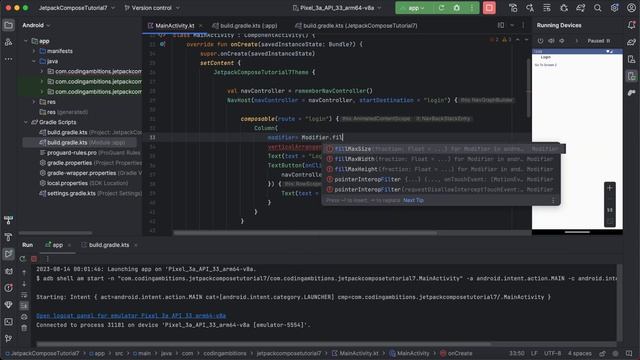640x360 pixels.
Task: Sync project with Gradle files icon
Action: (580, 8)
